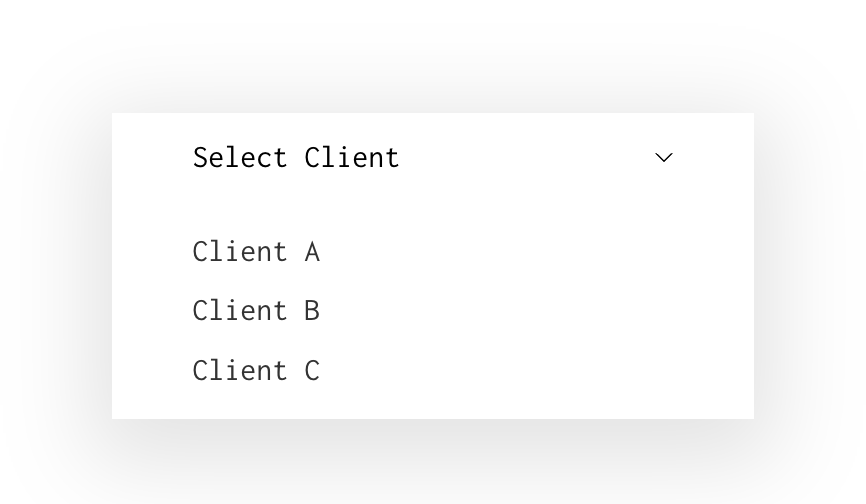Image resolution: width=866 pixels, height=504 pixels.
Task: Select the Client C option
Action: point(256,371)
